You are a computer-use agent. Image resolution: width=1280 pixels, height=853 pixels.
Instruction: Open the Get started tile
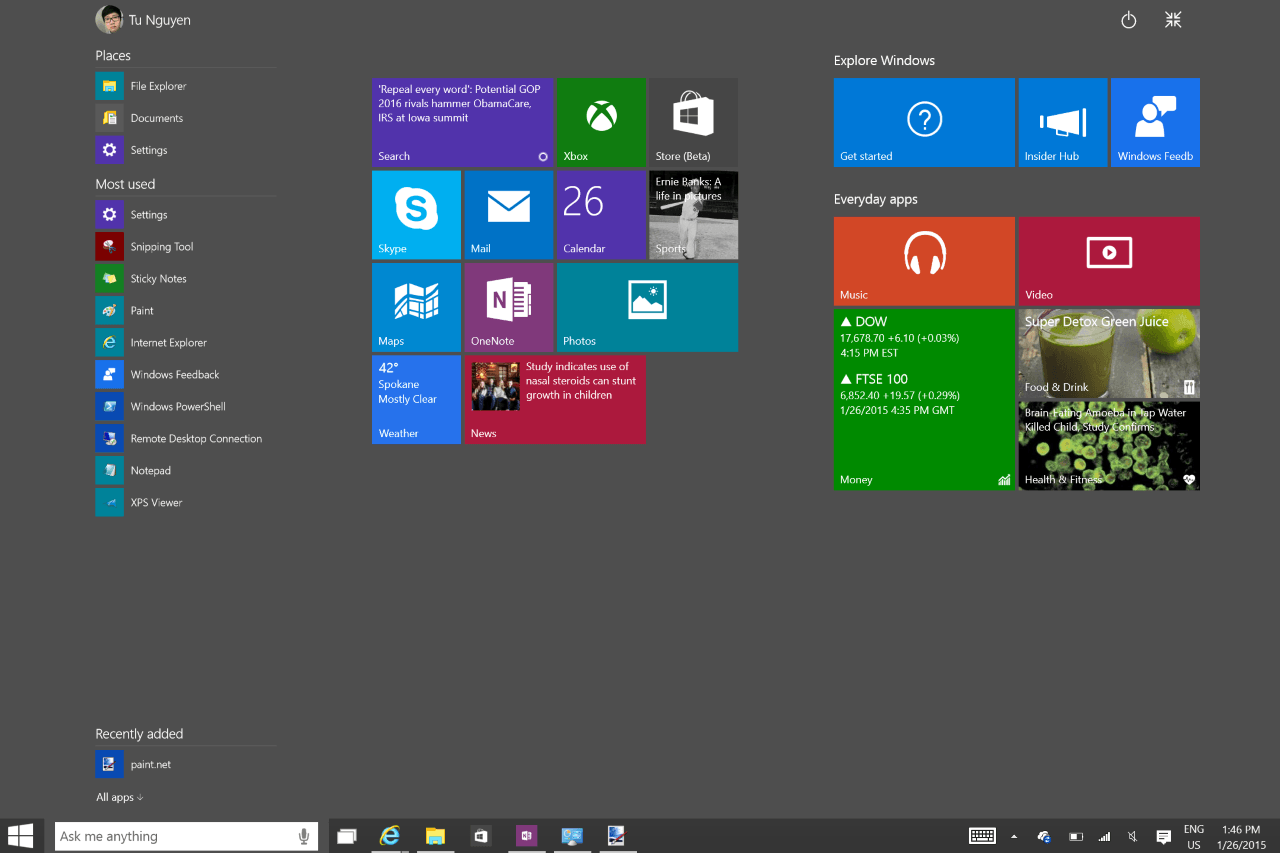click(923, 122)
